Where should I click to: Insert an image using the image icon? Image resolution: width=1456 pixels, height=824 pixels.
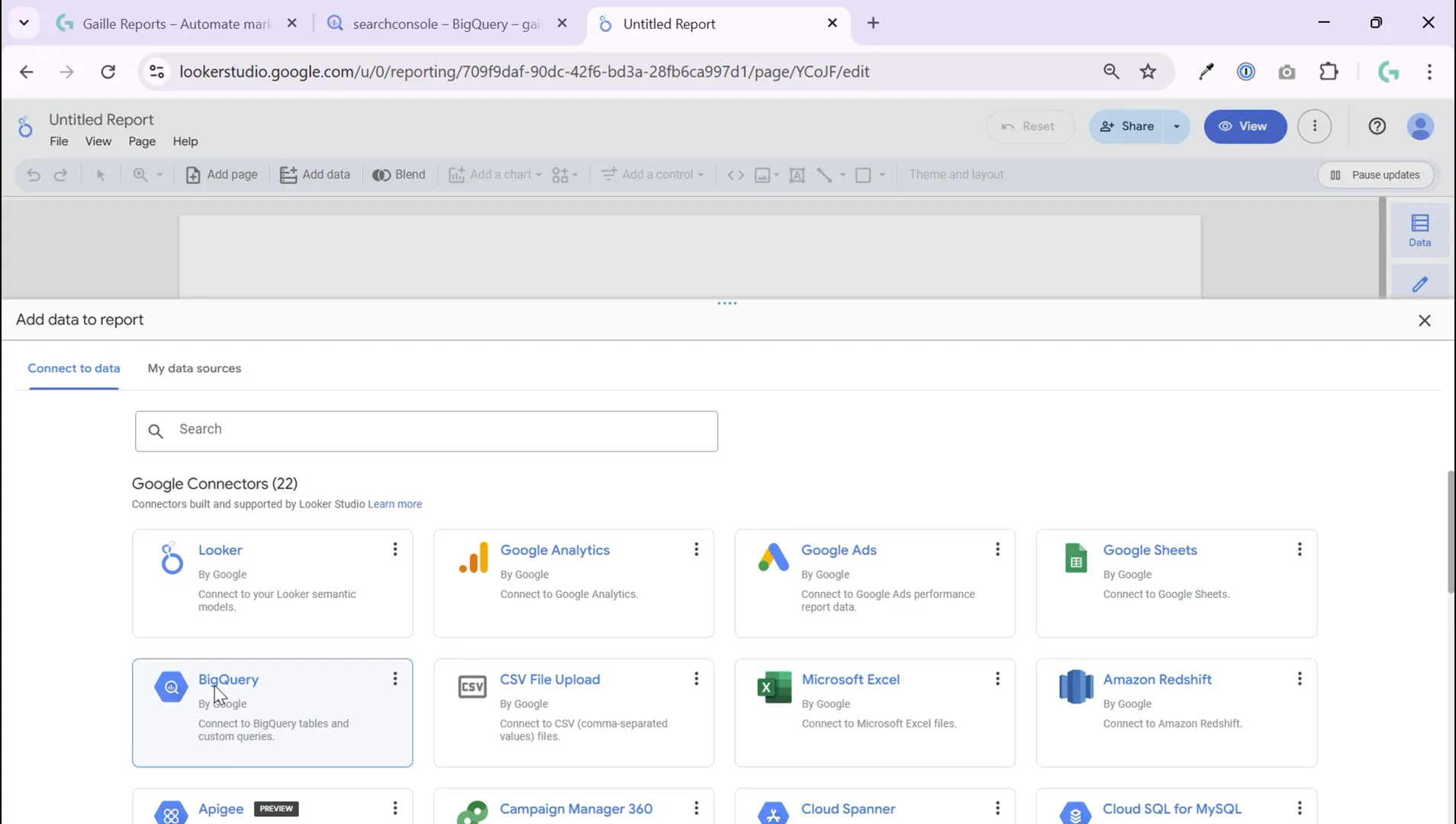tap(762, 175)
